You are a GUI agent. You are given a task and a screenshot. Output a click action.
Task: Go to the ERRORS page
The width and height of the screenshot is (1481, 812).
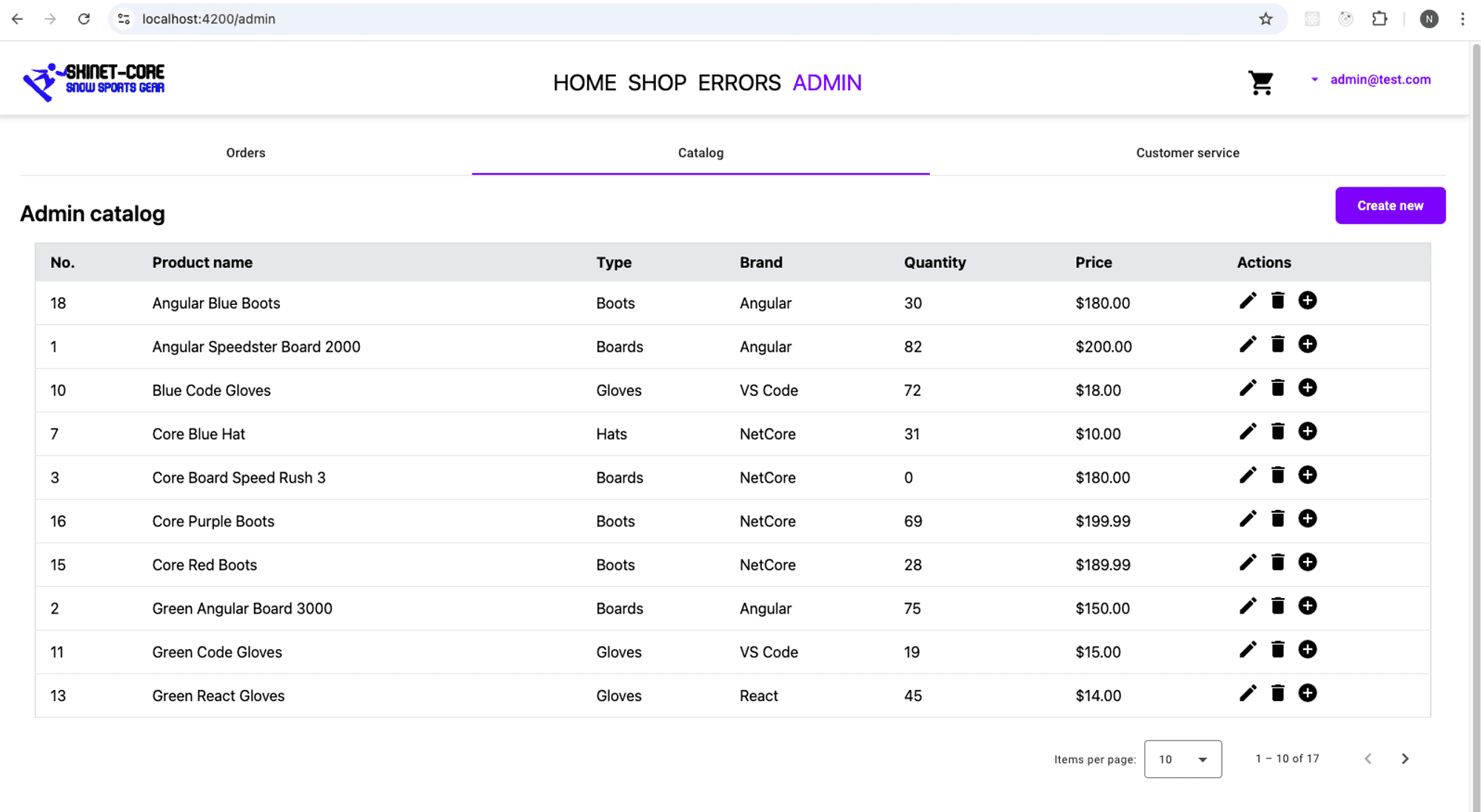739,83
